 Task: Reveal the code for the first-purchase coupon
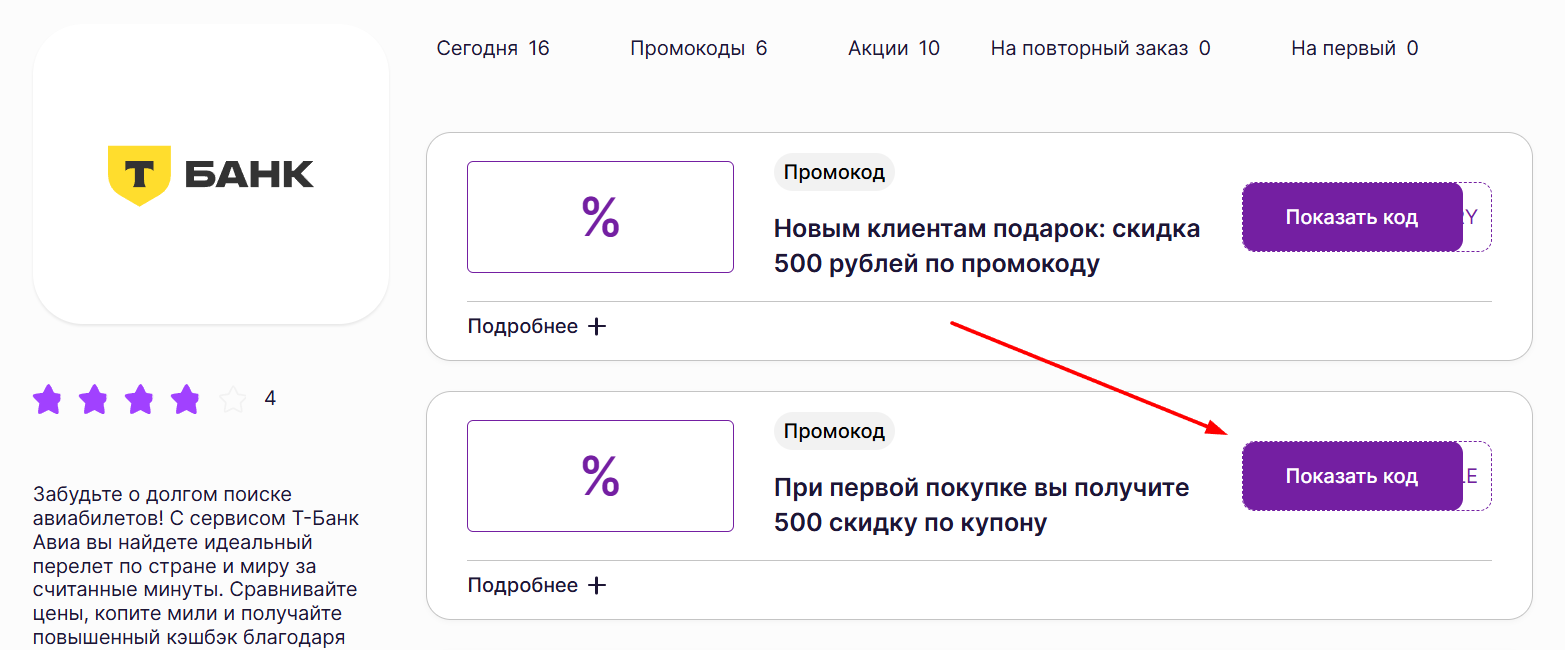point(1352,476)
